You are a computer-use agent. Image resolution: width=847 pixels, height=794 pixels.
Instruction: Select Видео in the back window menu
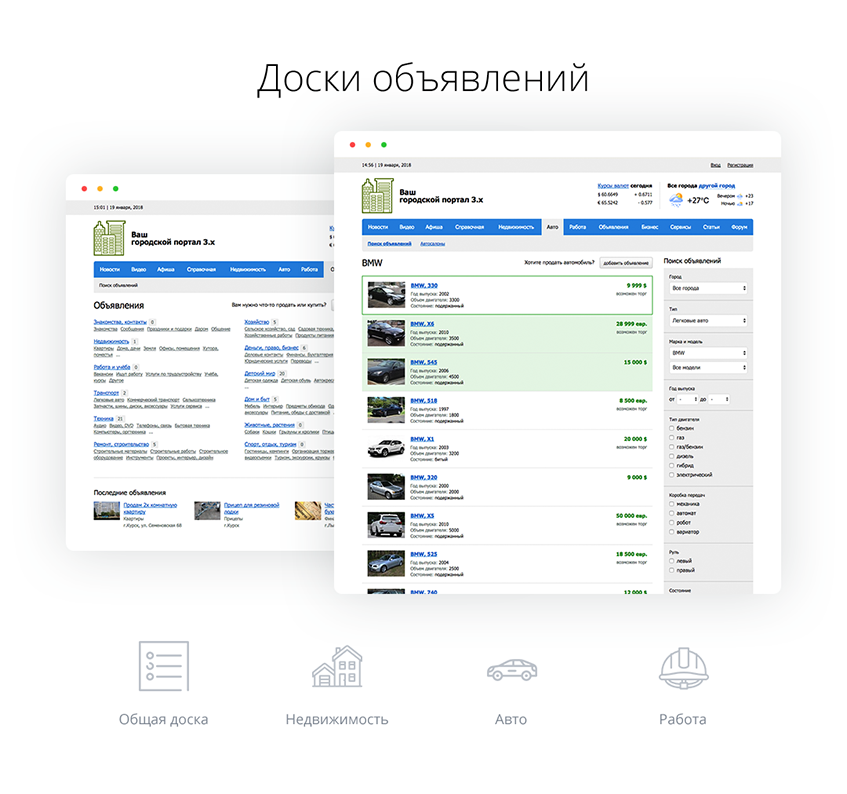click(138, 270)
